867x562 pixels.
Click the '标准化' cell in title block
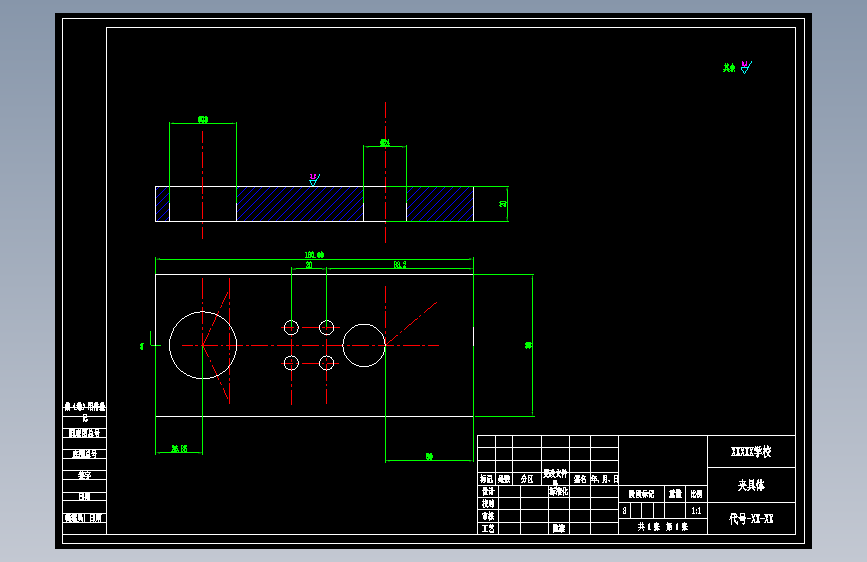(558, 491)
